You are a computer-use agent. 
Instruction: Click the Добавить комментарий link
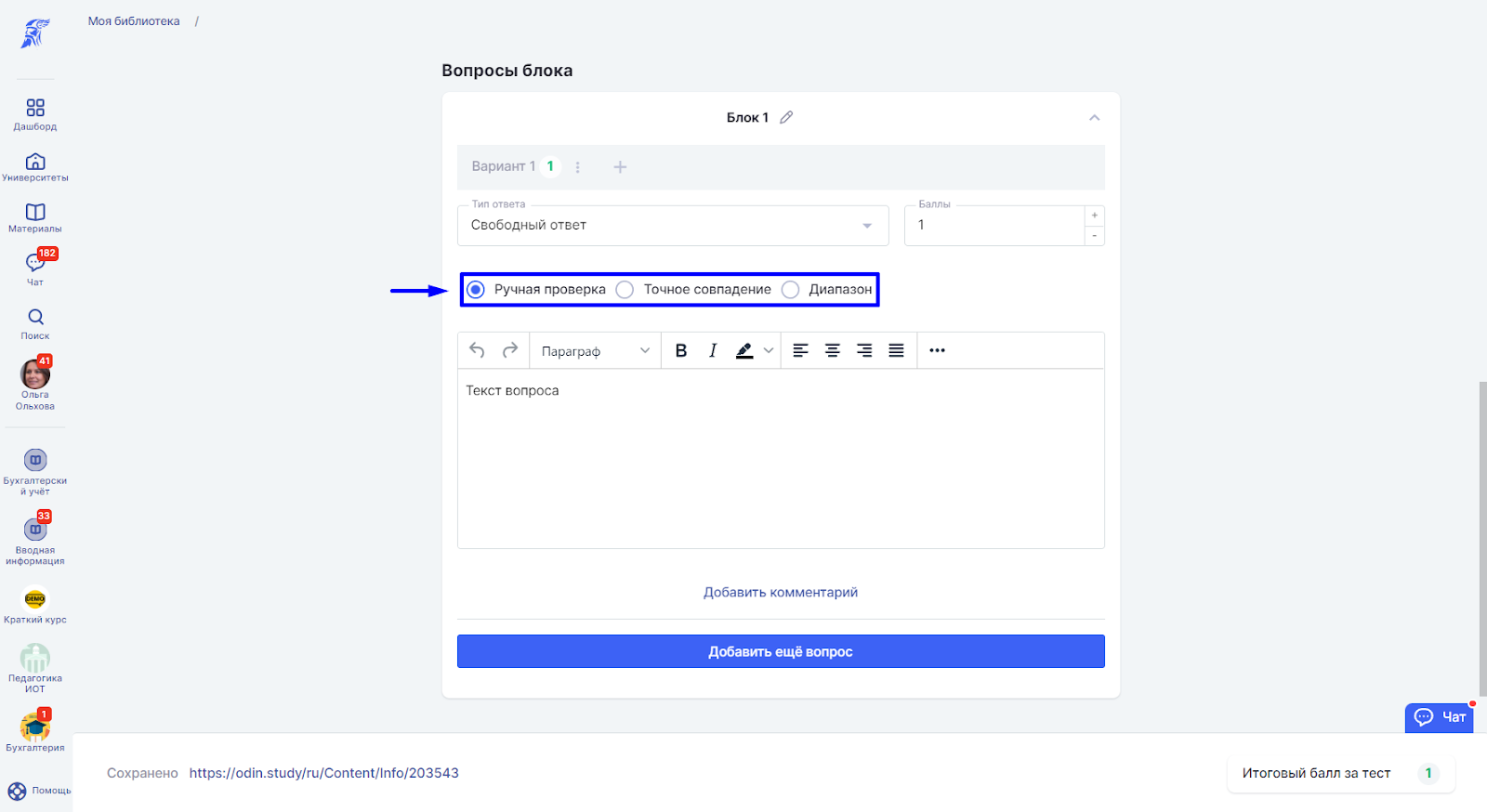[x=781, y=593]
